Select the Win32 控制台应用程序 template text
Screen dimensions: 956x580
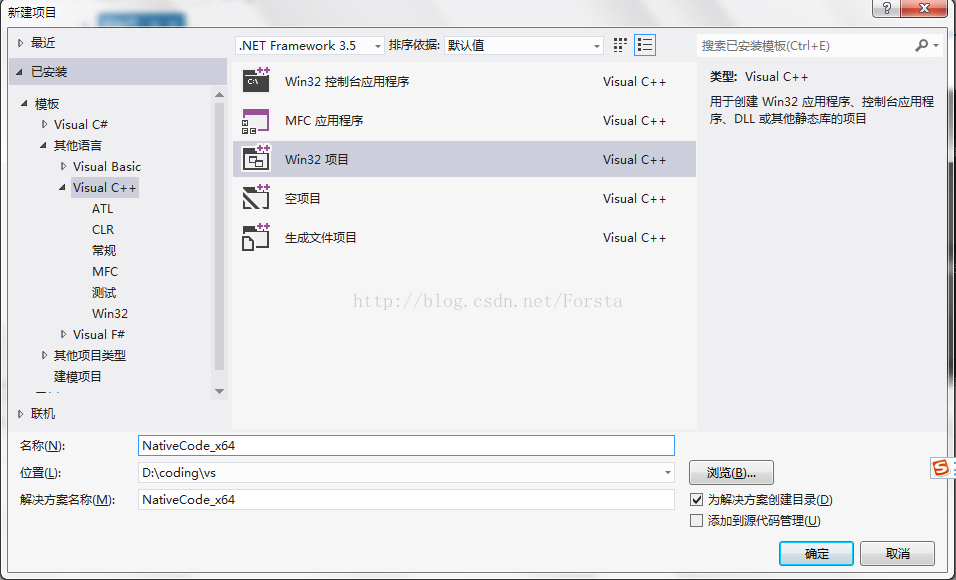pyautogui.click(x=347, y=82)
